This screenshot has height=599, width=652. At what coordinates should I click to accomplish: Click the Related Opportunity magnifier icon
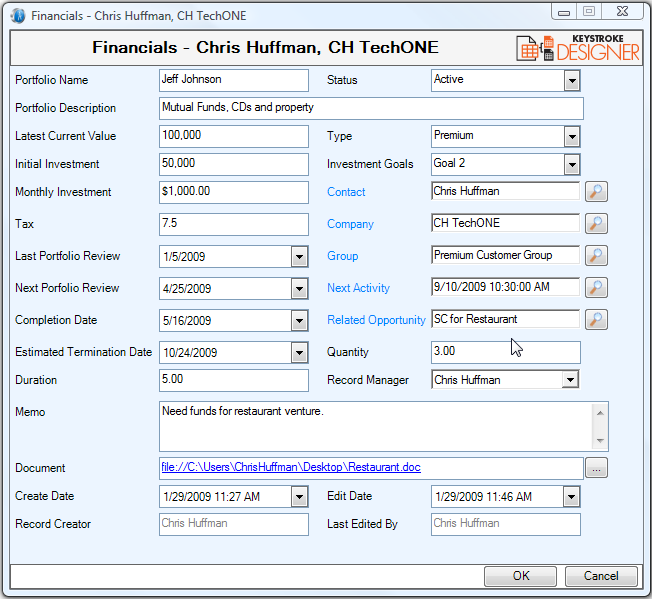click(596, 320)
